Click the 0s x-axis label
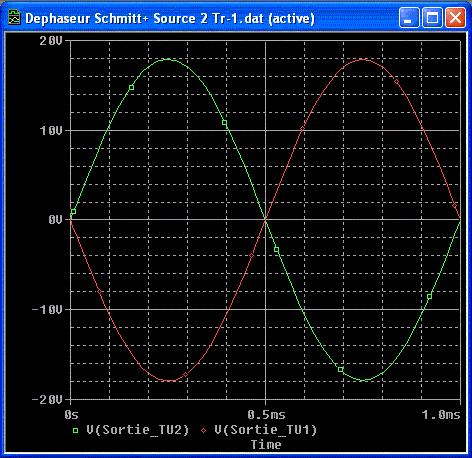 pyautogui.click(x=71, y=415)
